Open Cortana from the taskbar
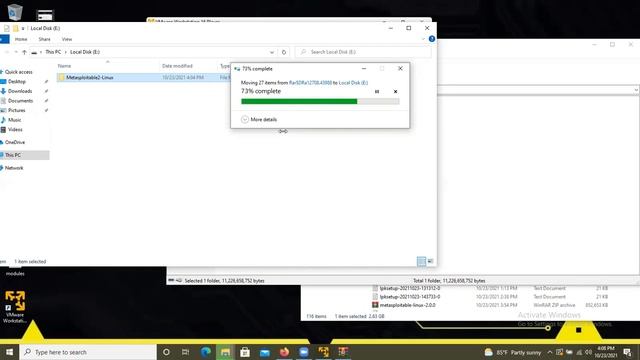This screenshot has width=640, height=360. [x=166, y=352]
